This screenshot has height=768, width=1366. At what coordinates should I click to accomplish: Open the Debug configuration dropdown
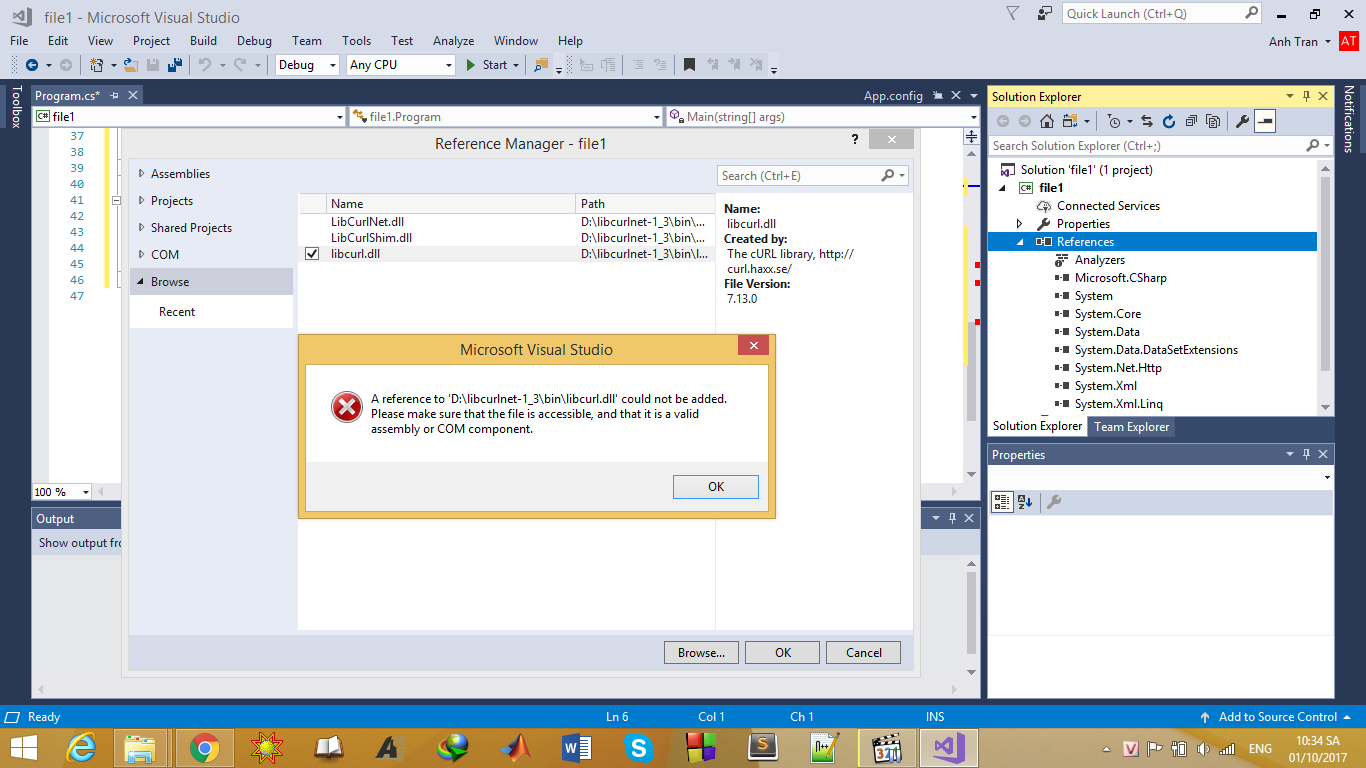[x=308, y=65]
